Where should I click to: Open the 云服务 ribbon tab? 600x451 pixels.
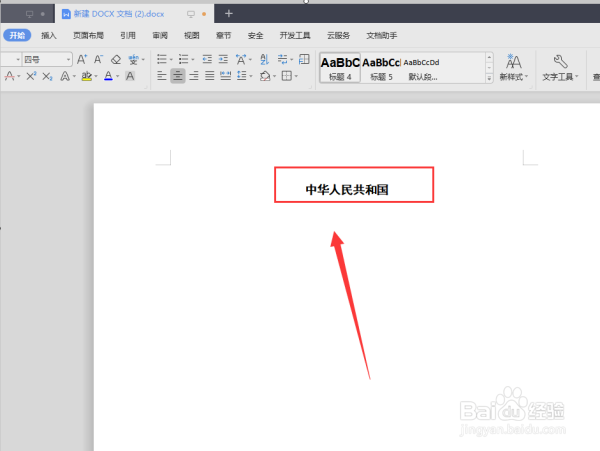pos(338,36)
